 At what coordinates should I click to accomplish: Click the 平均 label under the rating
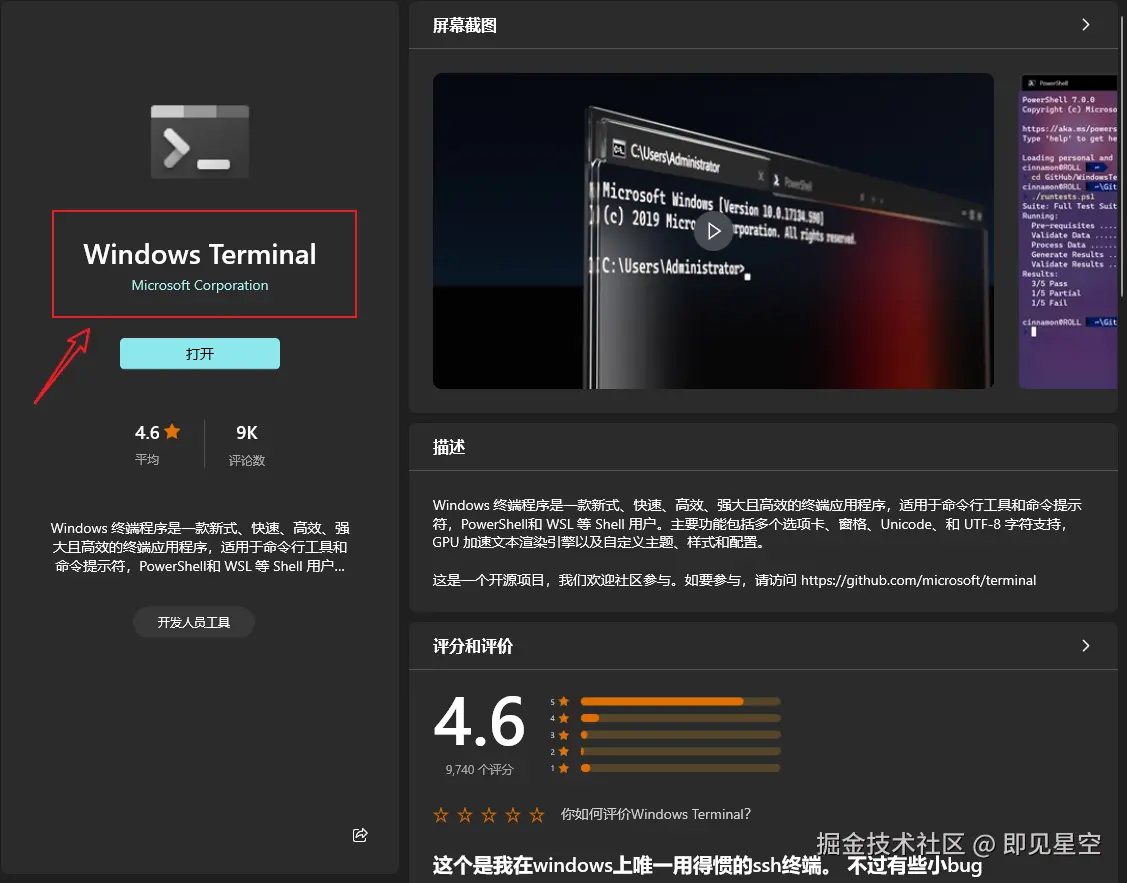pyautogui.click(x=147, y=459)
